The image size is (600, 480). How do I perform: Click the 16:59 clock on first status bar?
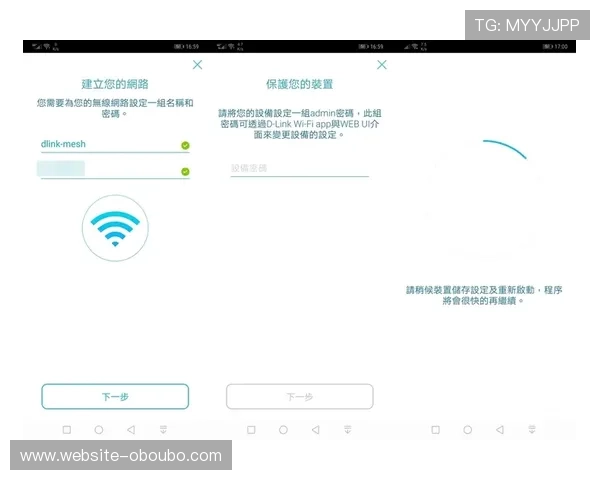(192, 47)
